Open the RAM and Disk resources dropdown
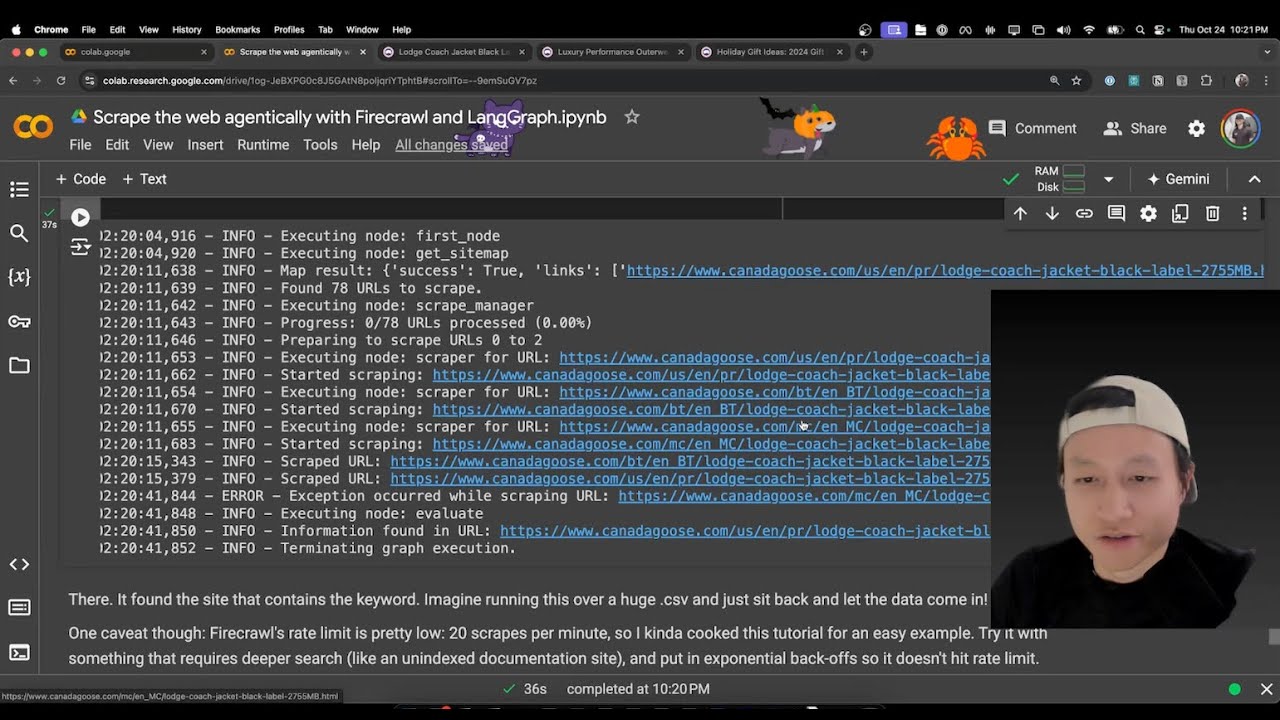This screenshot has height=720, width=1280. click(x=1108, y=179)
